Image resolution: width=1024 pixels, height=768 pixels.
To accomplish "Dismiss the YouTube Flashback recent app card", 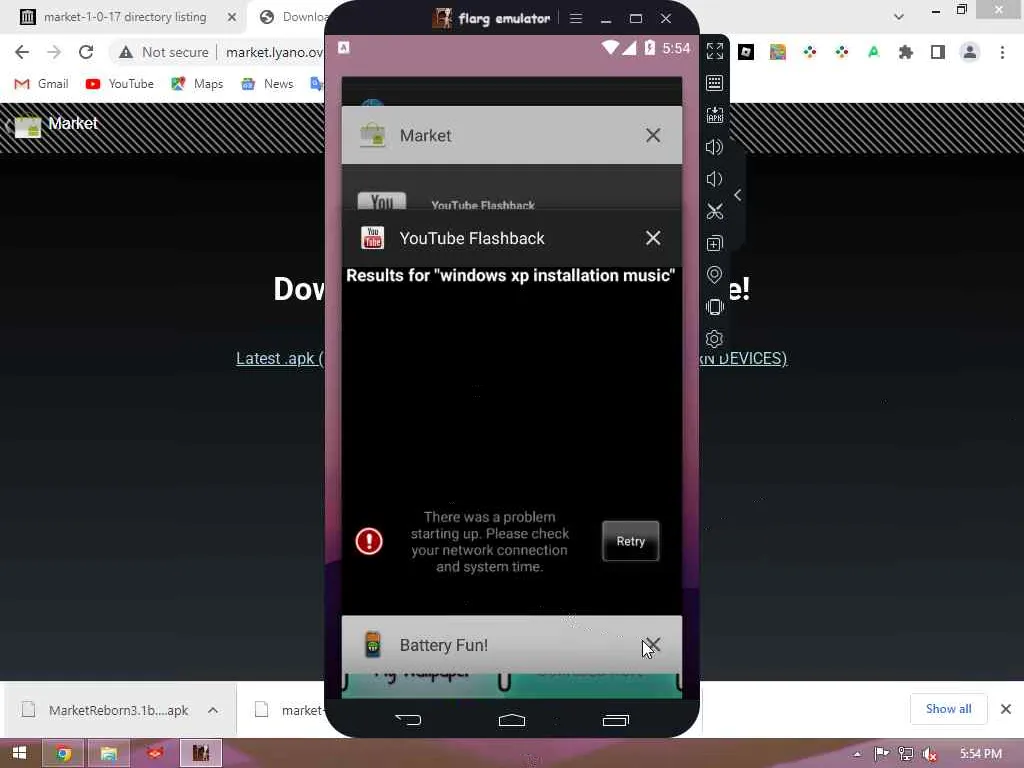I will click(x=653, y=238).
